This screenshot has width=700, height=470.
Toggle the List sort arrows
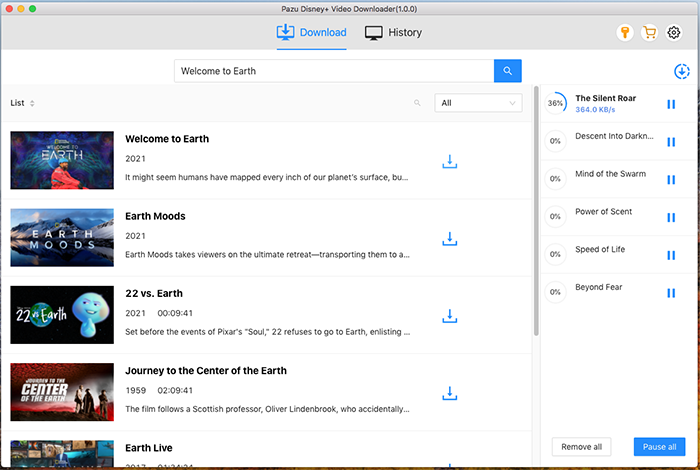pyautogui.click(x=32, y=103)
